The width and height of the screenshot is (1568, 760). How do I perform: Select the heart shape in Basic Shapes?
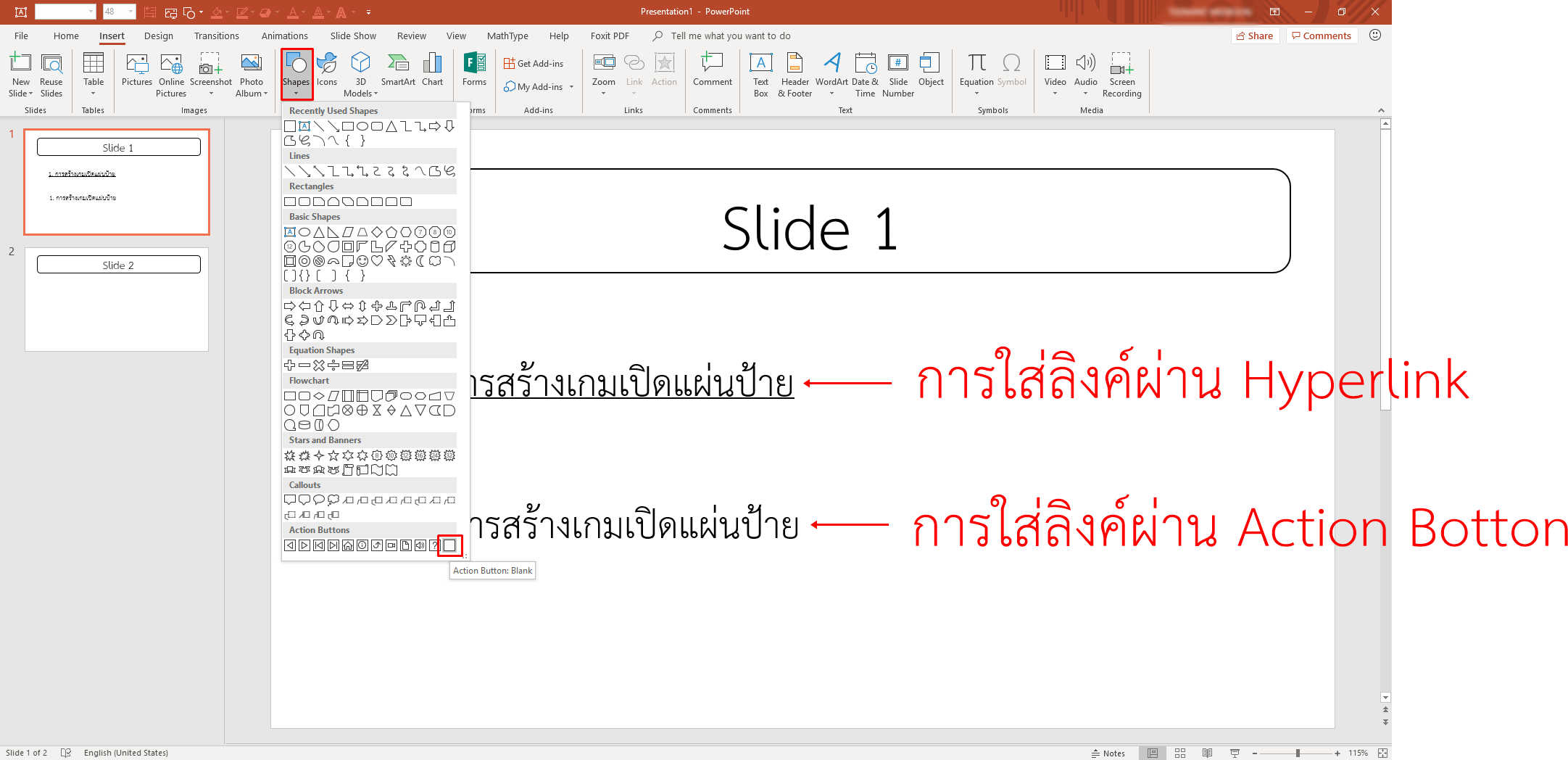pyautogui.click(x=377, y=261)
